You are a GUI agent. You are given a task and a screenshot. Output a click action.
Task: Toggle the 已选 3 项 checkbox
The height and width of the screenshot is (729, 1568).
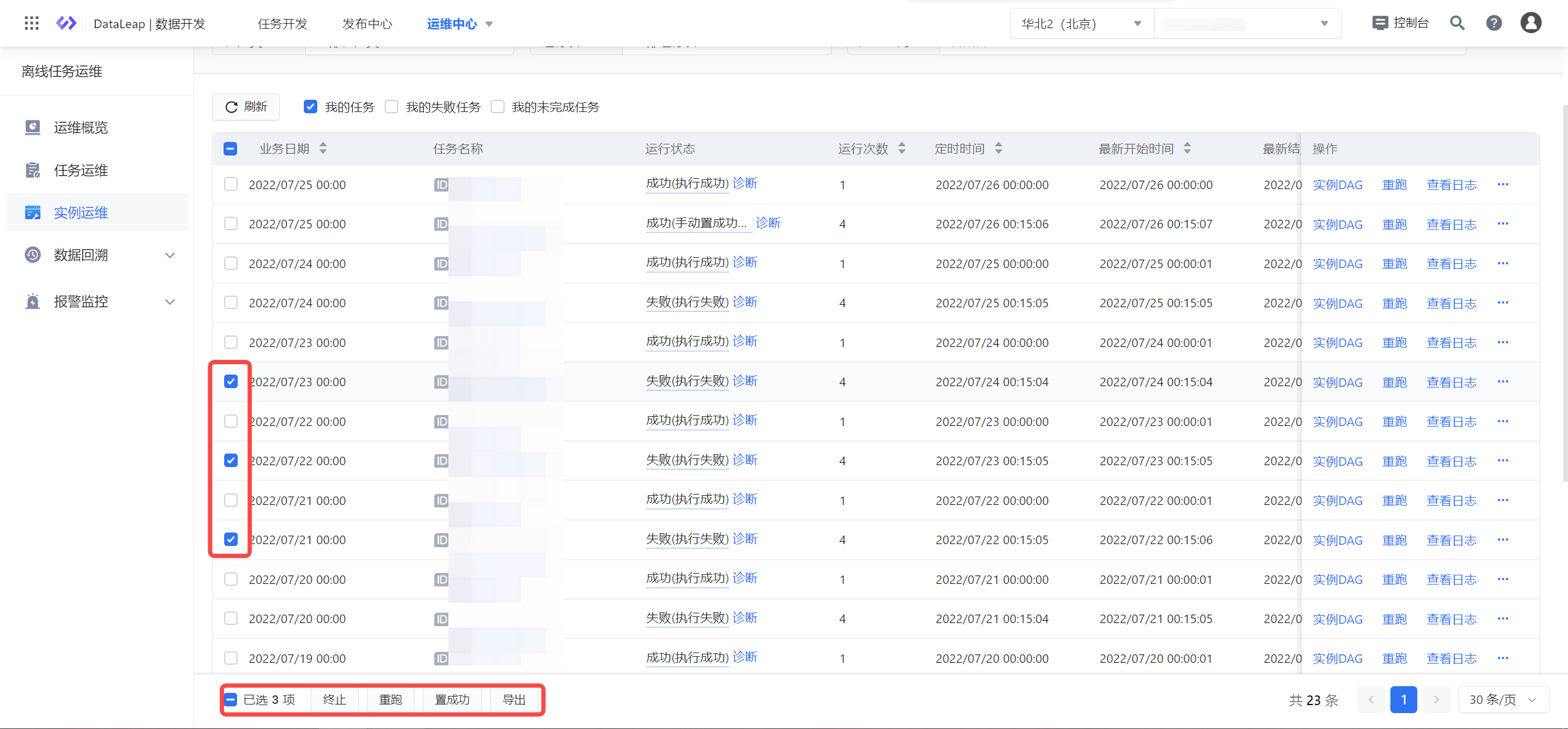tap(231, 700)
